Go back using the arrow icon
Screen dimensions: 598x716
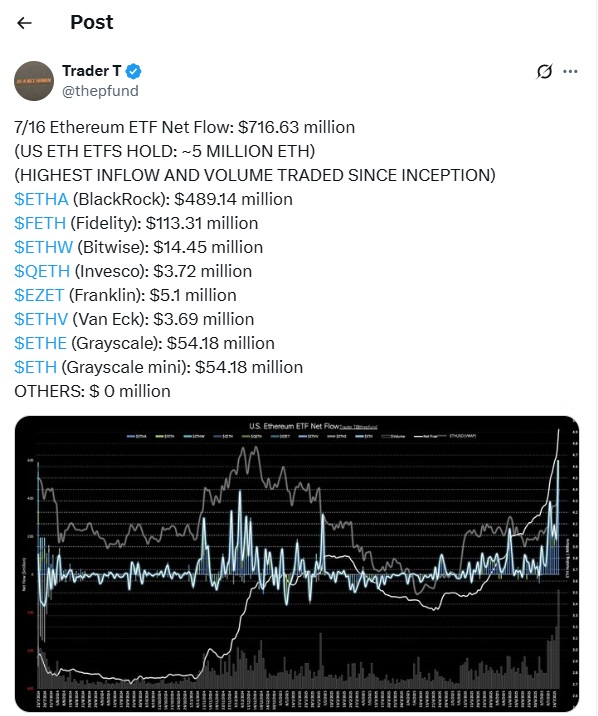tap(24, 23)
